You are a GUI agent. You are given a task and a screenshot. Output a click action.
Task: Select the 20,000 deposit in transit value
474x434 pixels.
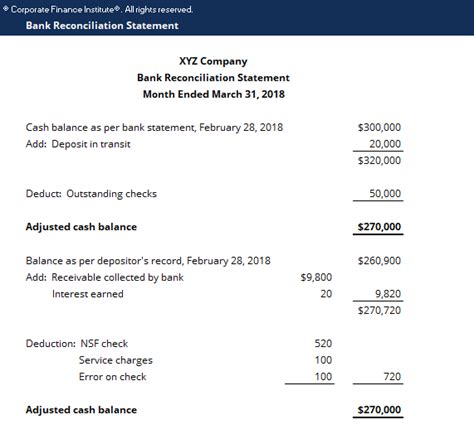(385, 144)
